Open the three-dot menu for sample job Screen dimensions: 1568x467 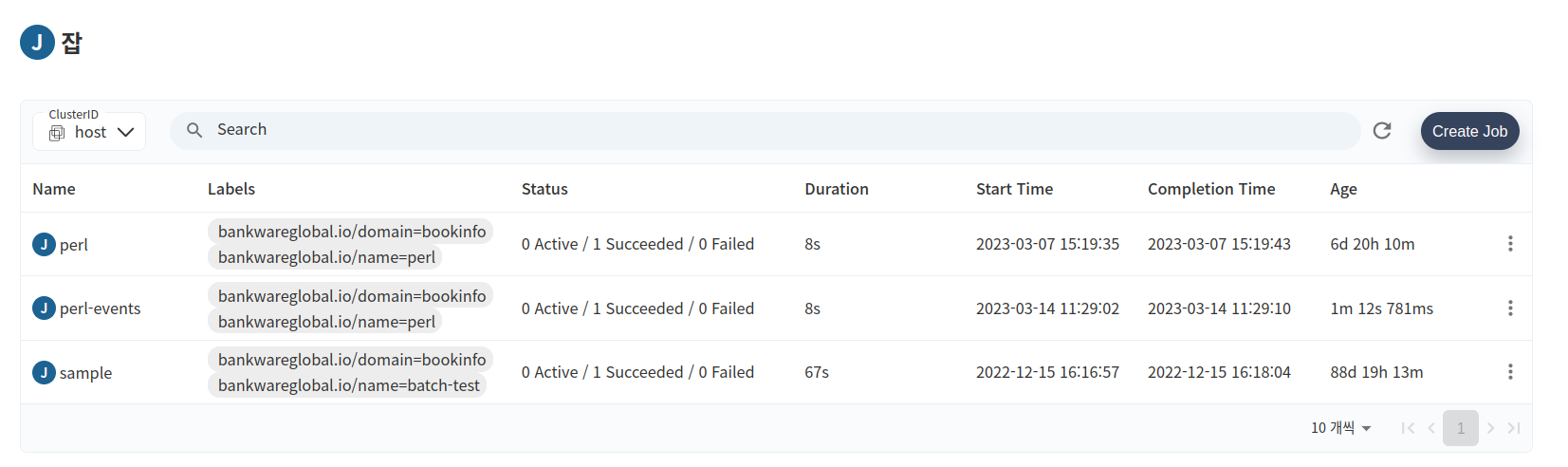1510,372
